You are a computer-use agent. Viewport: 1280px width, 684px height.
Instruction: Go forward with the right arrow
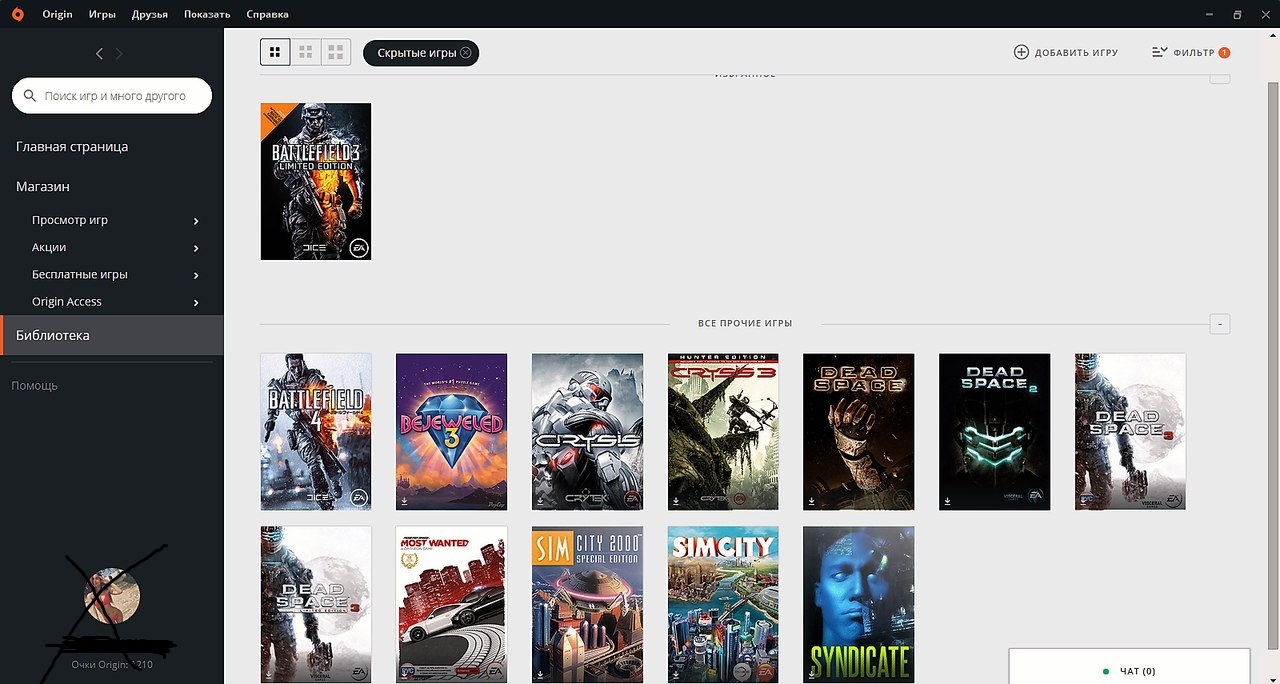(119, 53)
